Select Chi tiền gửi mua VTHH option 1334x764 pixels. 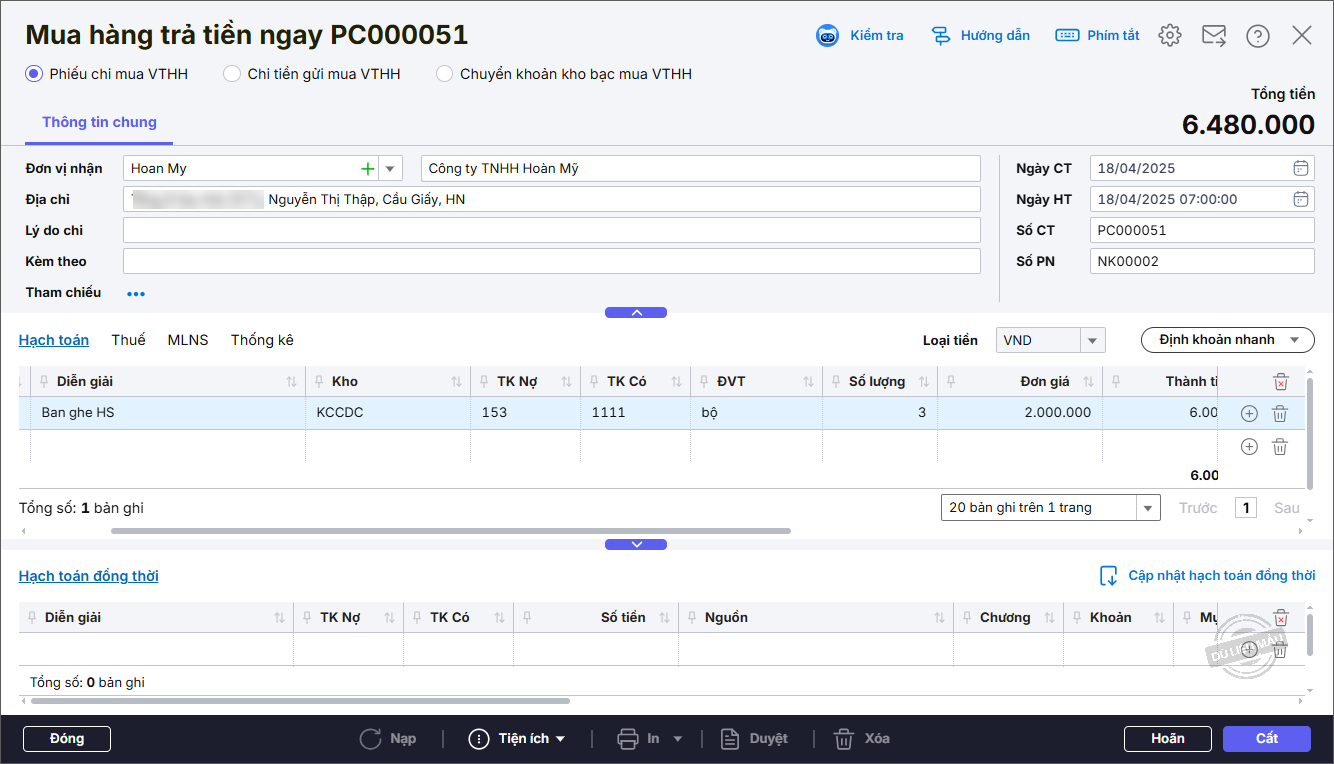point(232,74)
